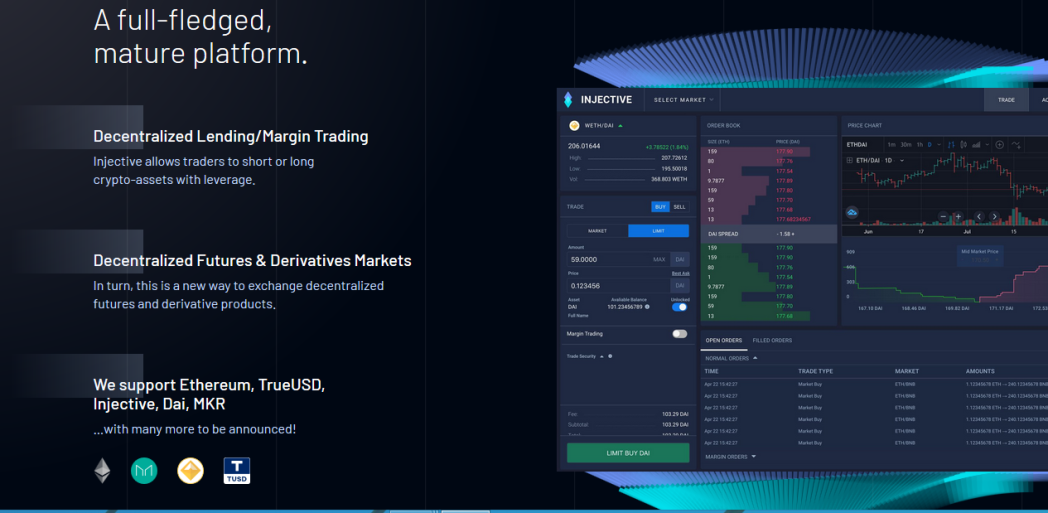Viewport: 1048px width, 513px height.
Task: Click the Decentralized Lending/Margin Trading heading
Action: [x=231, y=136]
